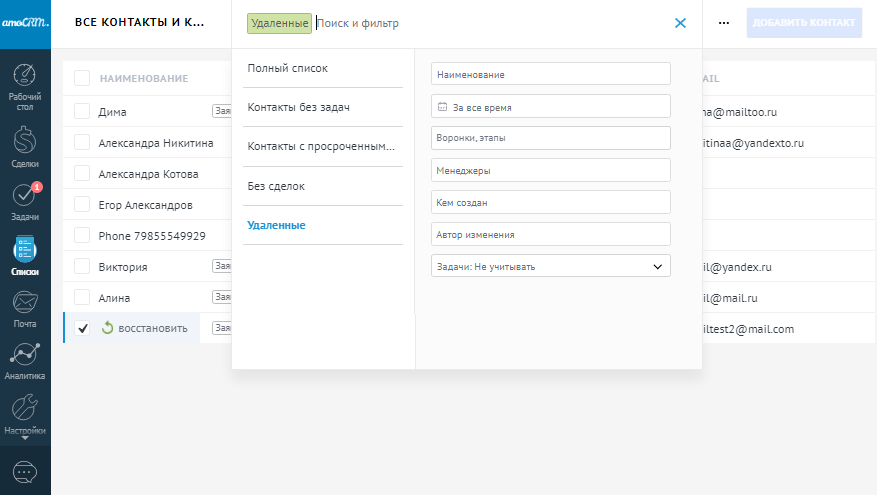Open the За все время date selector
Viewport: 877px width, 495px height.
click(x=550, y=106)
